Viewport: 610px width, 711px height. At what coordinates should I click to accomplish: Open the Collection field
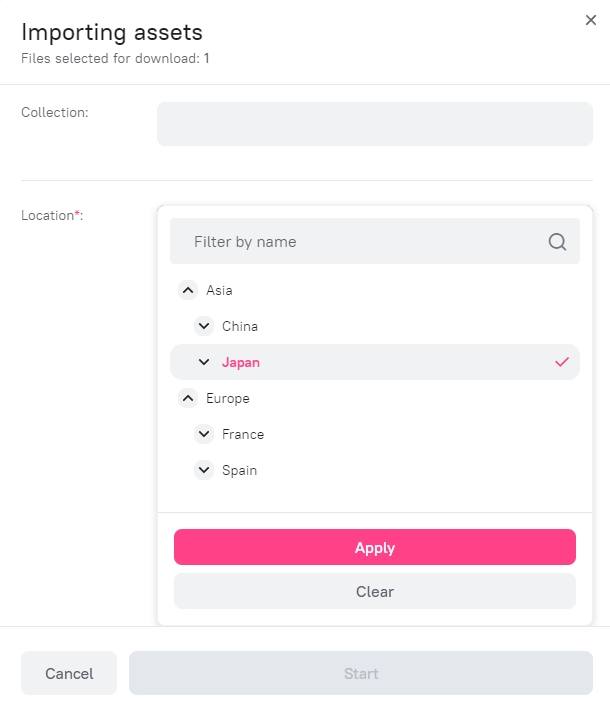point(375,124)
